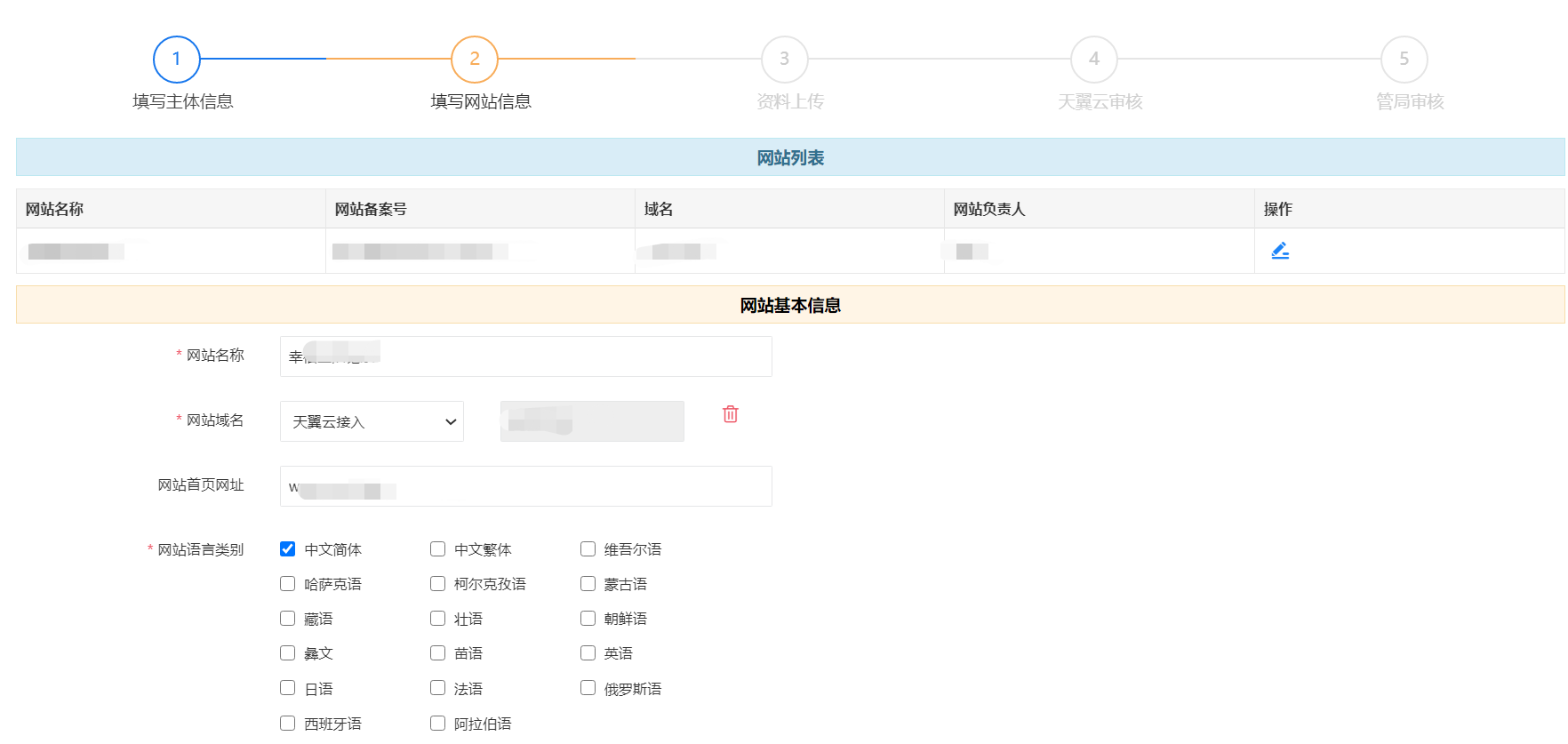Screen dimensions: 1568x744
Task: Click the 网站首页网址 input field
Action: point(526,486)
